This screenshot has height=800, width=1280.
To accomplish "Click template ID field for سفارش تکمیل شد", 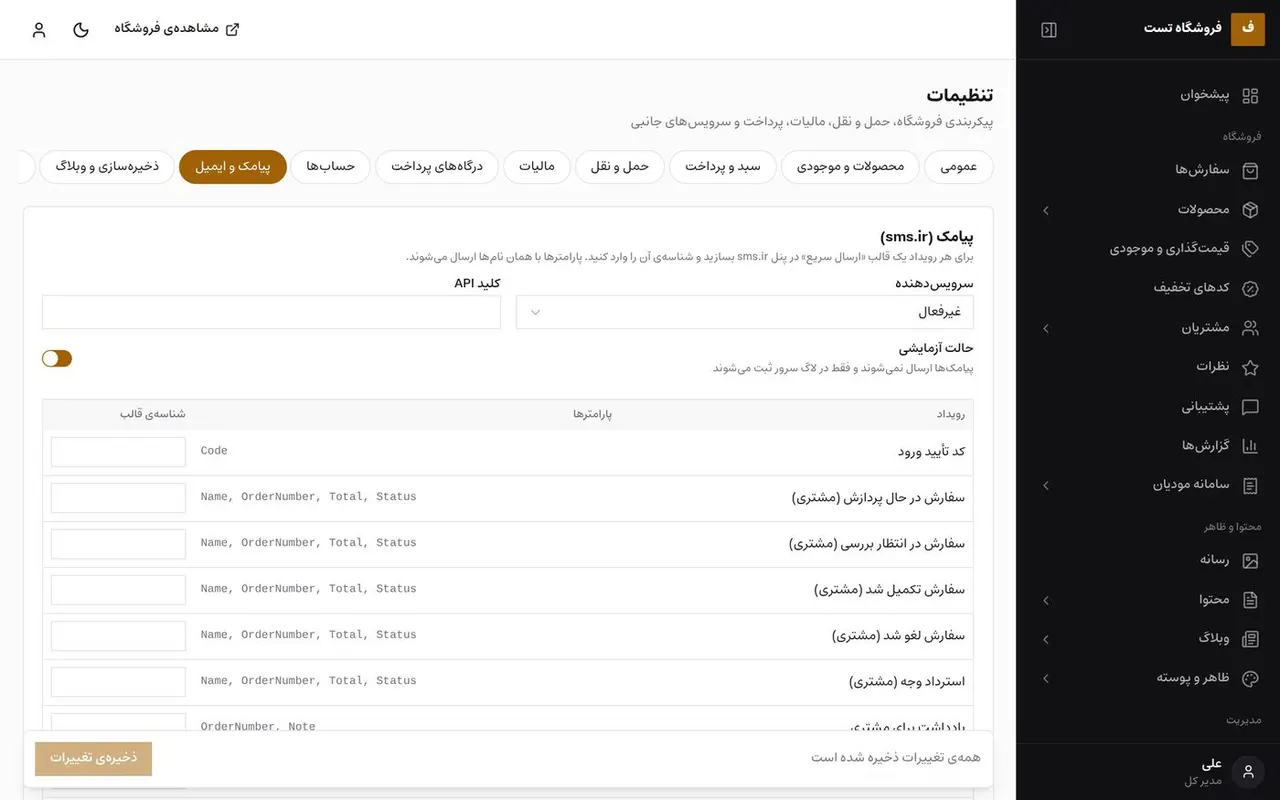I will (118, 590).
